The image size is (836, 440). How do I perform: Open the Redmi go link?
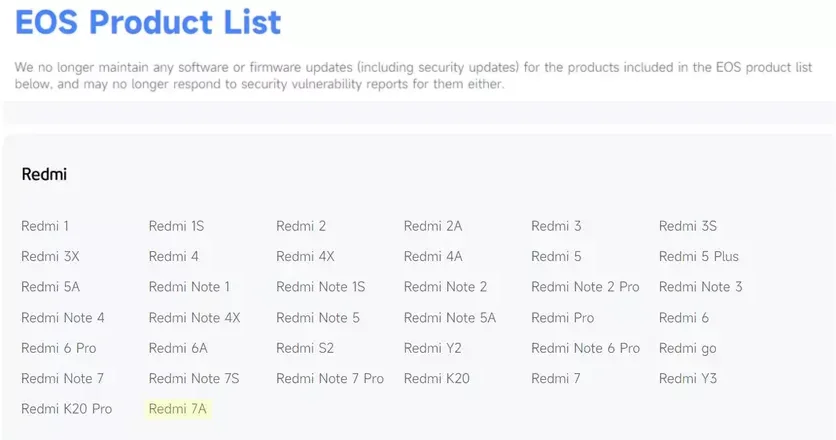(688, 348)
